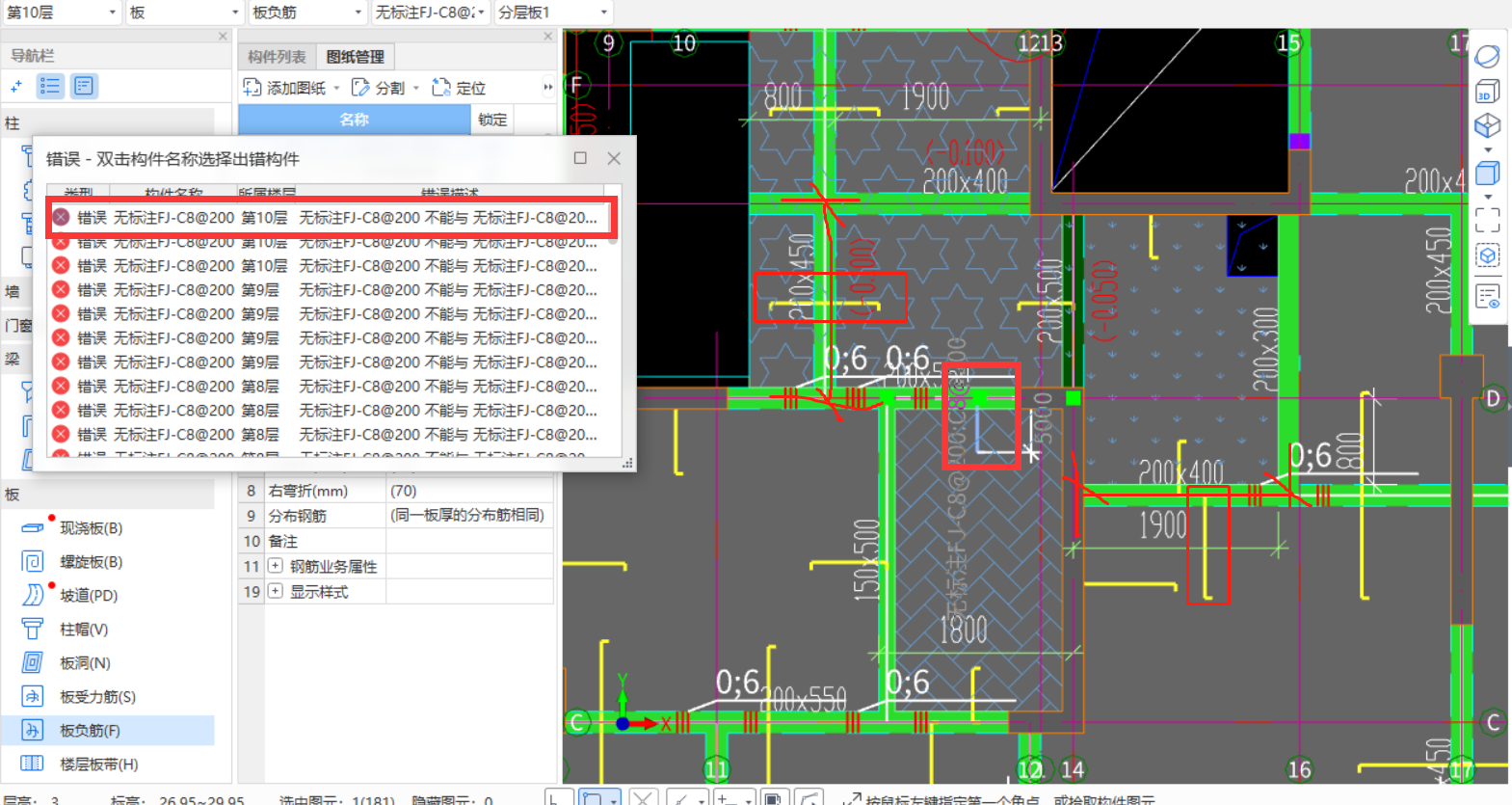Image resolution: width=1512 pixels, height=805 pixels.
Task: Click the blue solid box display icon
Action: [x=1487, y=174]
